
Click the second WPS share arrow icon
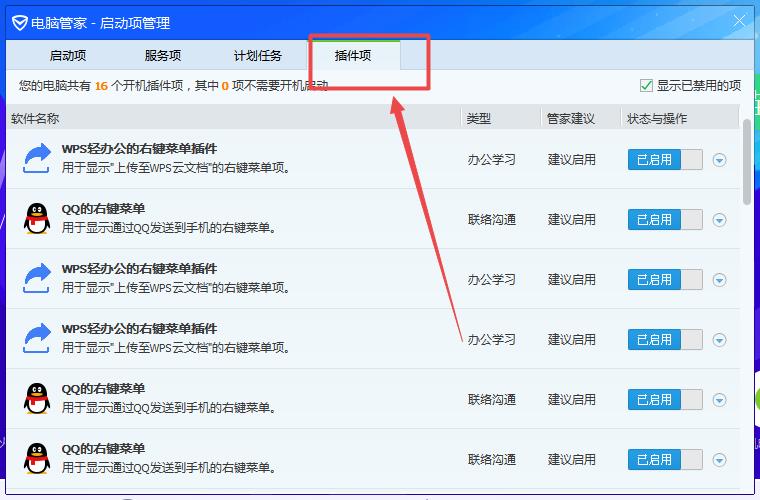point(37,279)
